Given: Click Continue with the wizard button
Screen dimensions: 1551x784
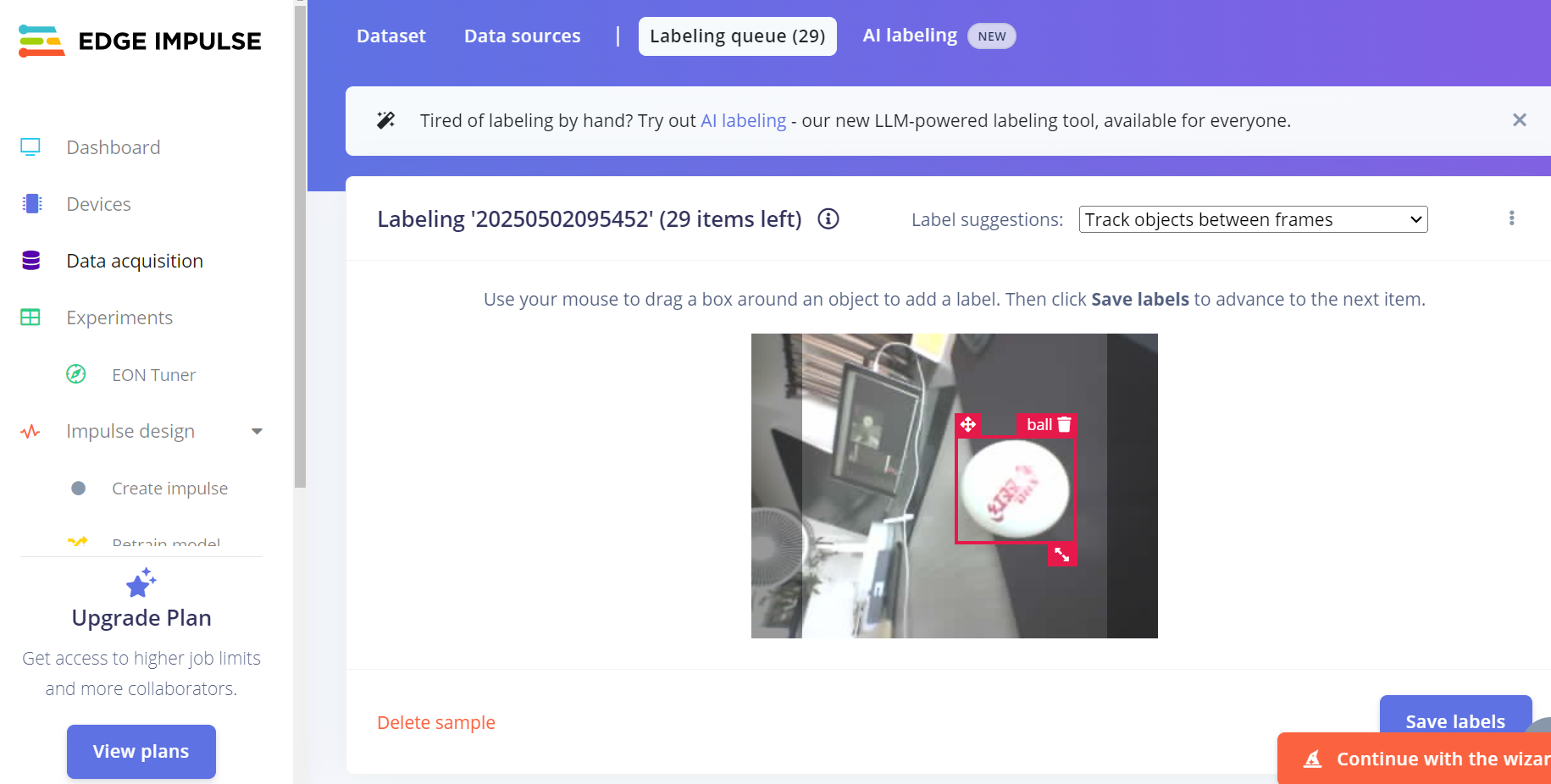Looking at the screenshot, I should coord(1415,759).
